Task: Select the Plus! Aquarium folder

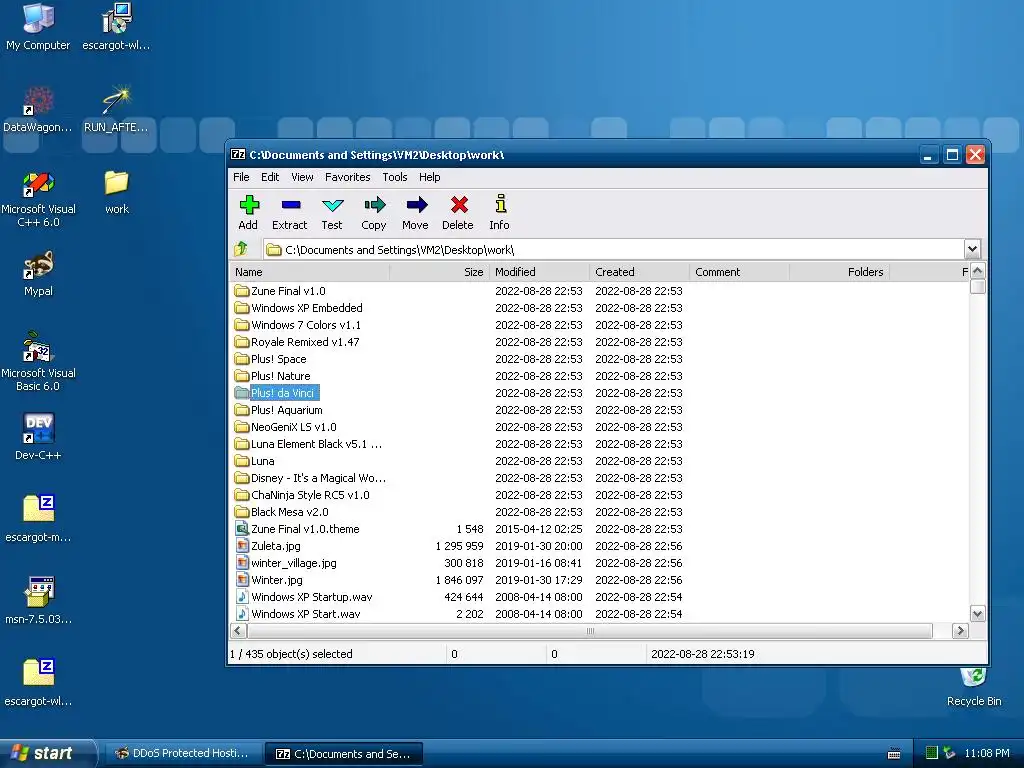Action: [x=278, y=409]
